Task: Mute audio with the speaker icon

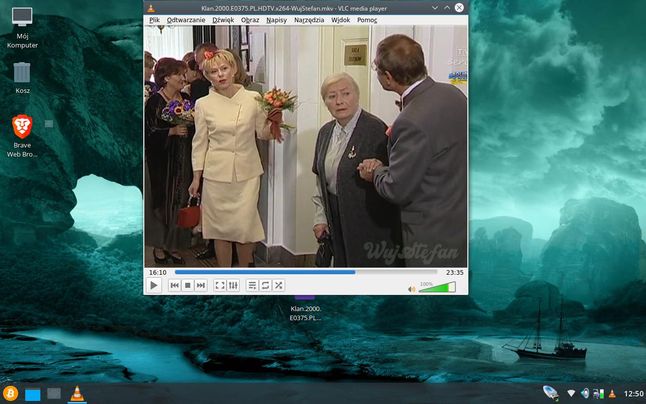Action: coord(411,290)
